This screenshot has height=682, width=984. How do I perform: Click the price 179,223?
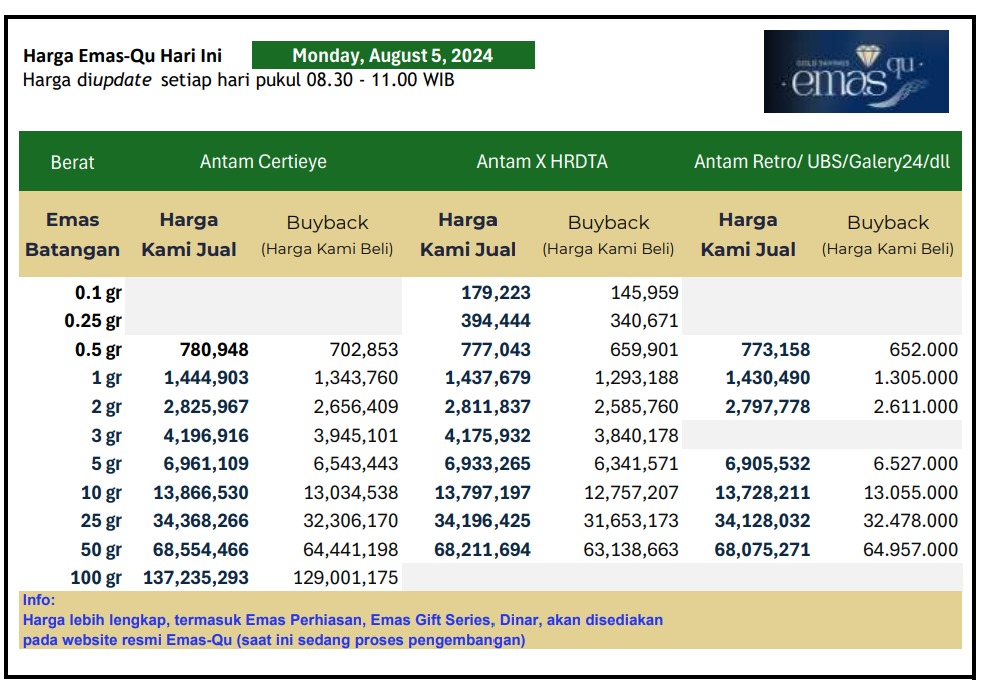click(496, 293)
